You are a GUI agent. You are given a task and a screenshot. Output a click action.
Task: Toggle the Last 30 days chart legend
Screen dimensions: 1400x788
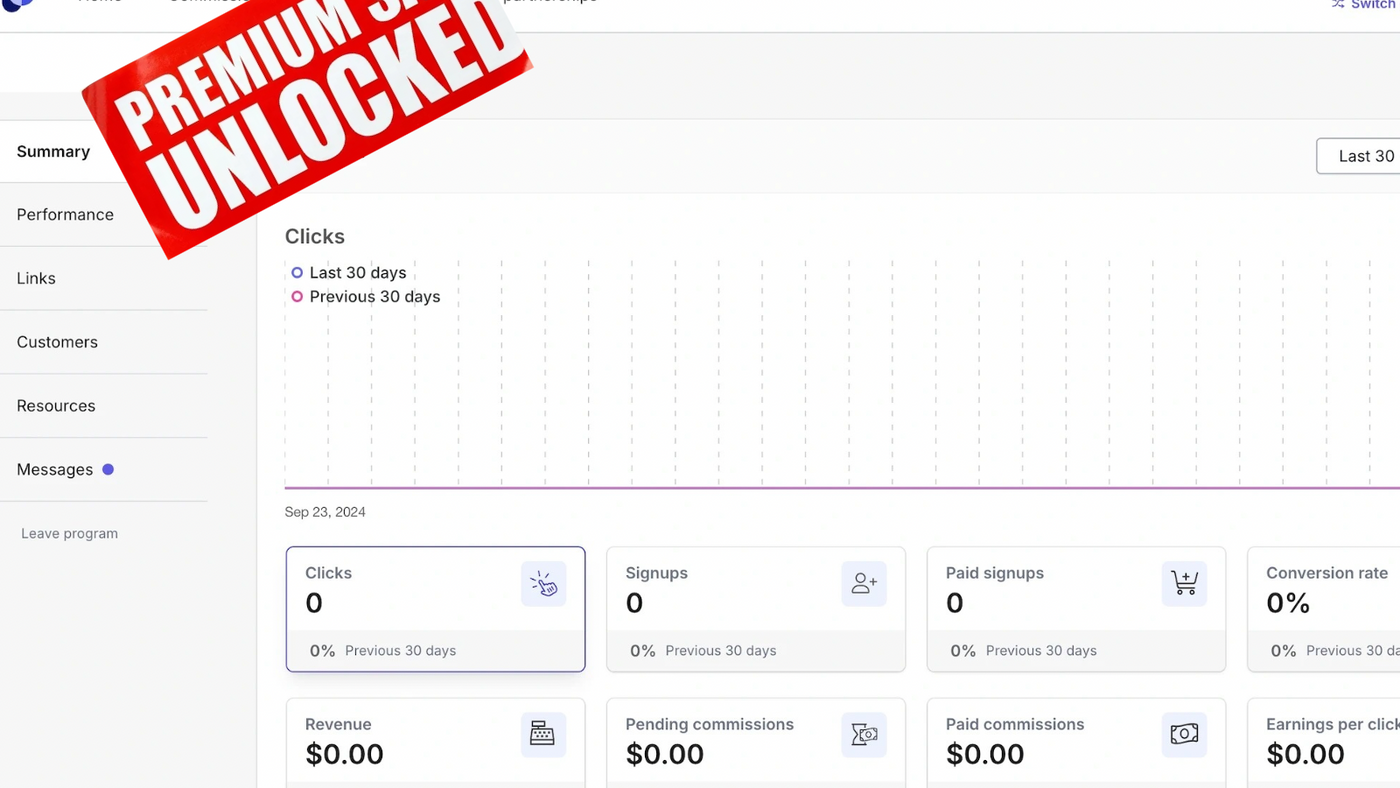tap(348, 273)
